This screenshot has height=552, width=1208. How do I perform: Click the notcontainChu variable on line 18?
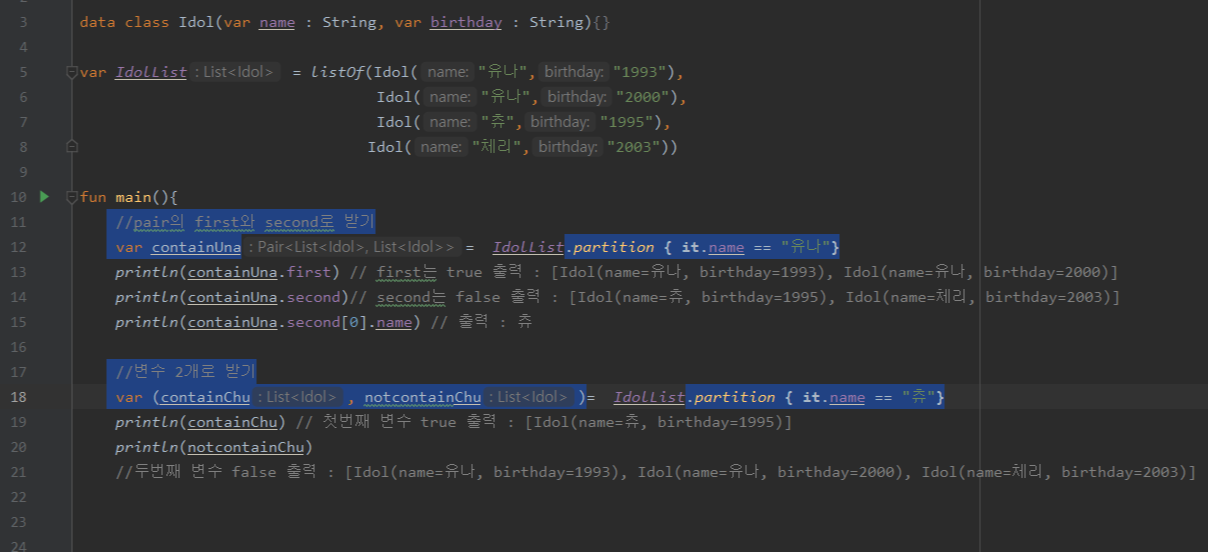click(x=423, y=397)
